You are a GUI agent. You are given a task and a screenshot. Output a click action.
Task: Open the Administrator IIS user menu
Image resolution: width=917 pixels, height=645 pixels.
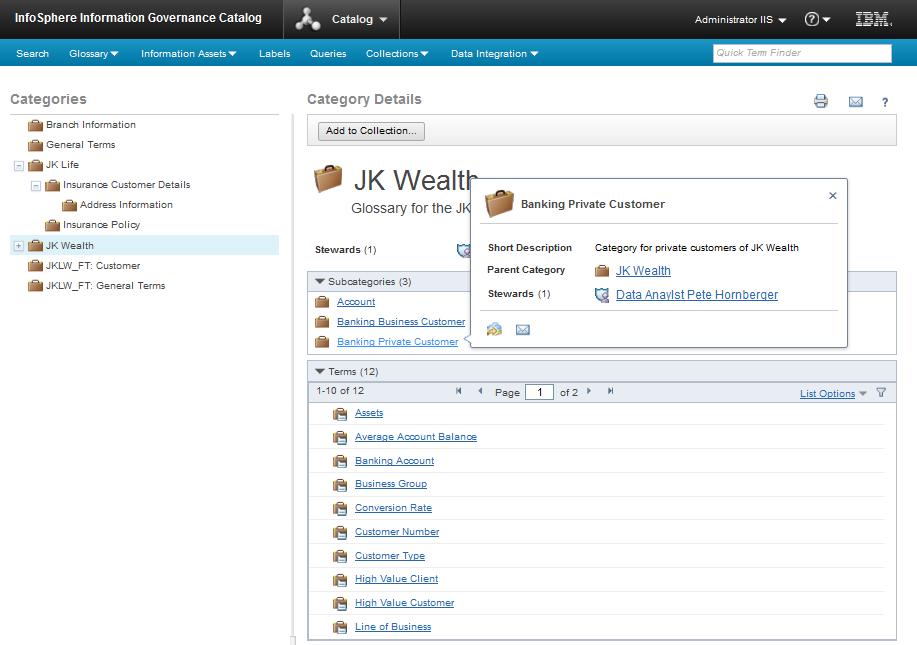click(x=740, y=19)
